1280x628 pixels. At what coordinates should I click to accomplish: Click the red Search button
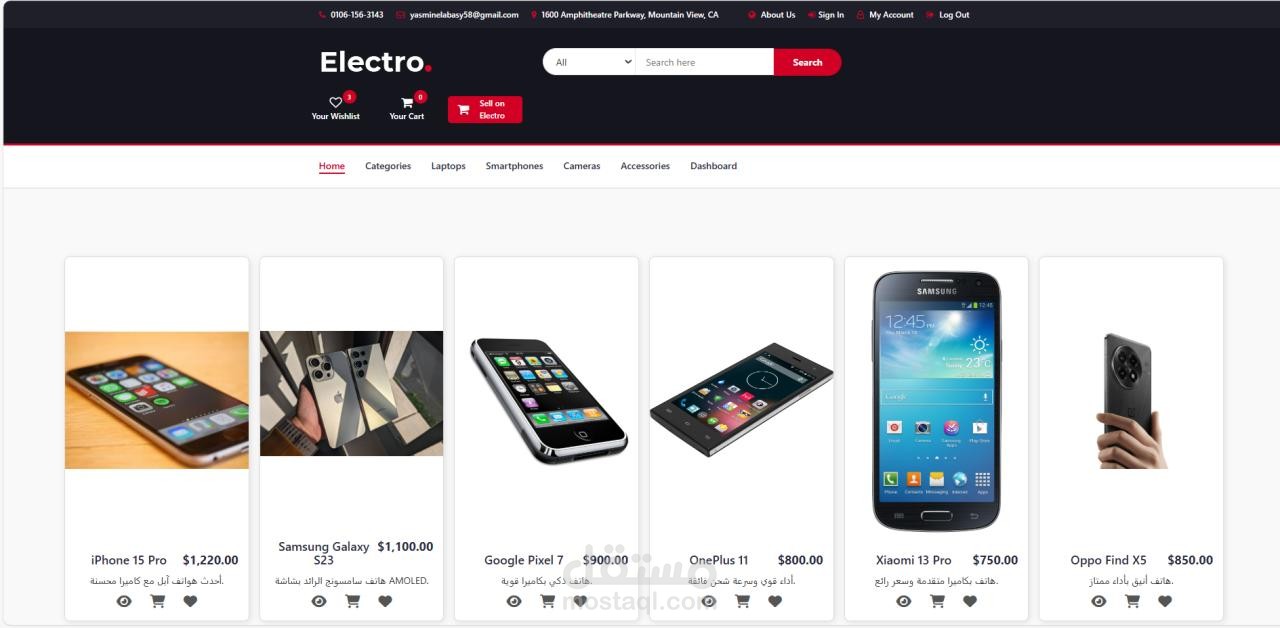807,62
